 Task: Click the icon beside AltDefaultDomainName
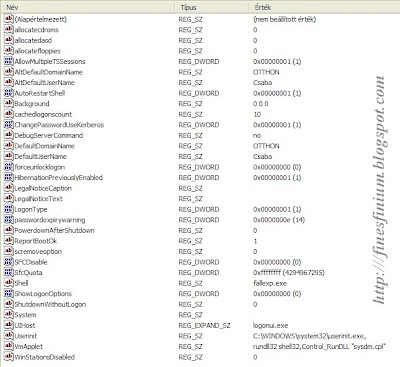[8, 72]
